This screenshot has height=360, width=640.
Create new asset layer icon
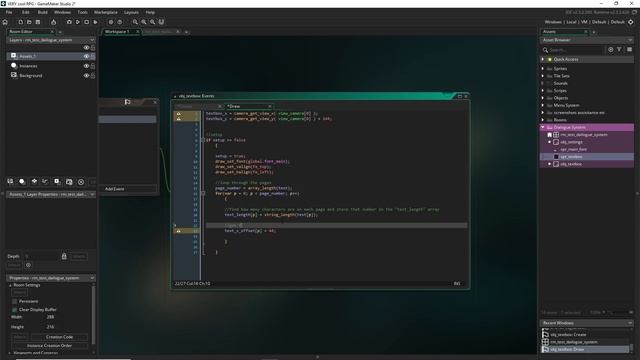57,182
